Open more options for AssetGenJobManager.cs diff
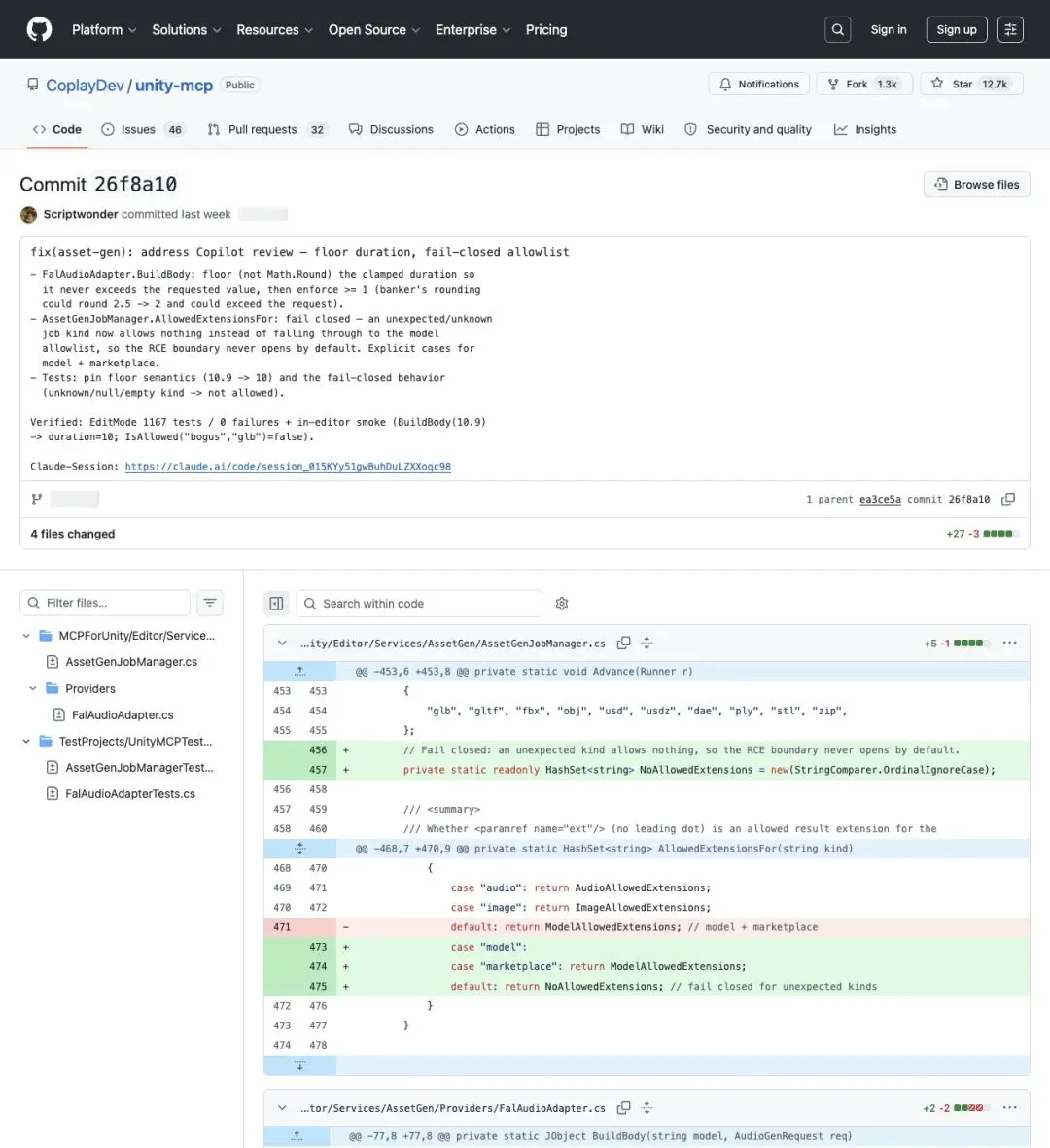1050x1148 pixels. [x=1010, y=643]
